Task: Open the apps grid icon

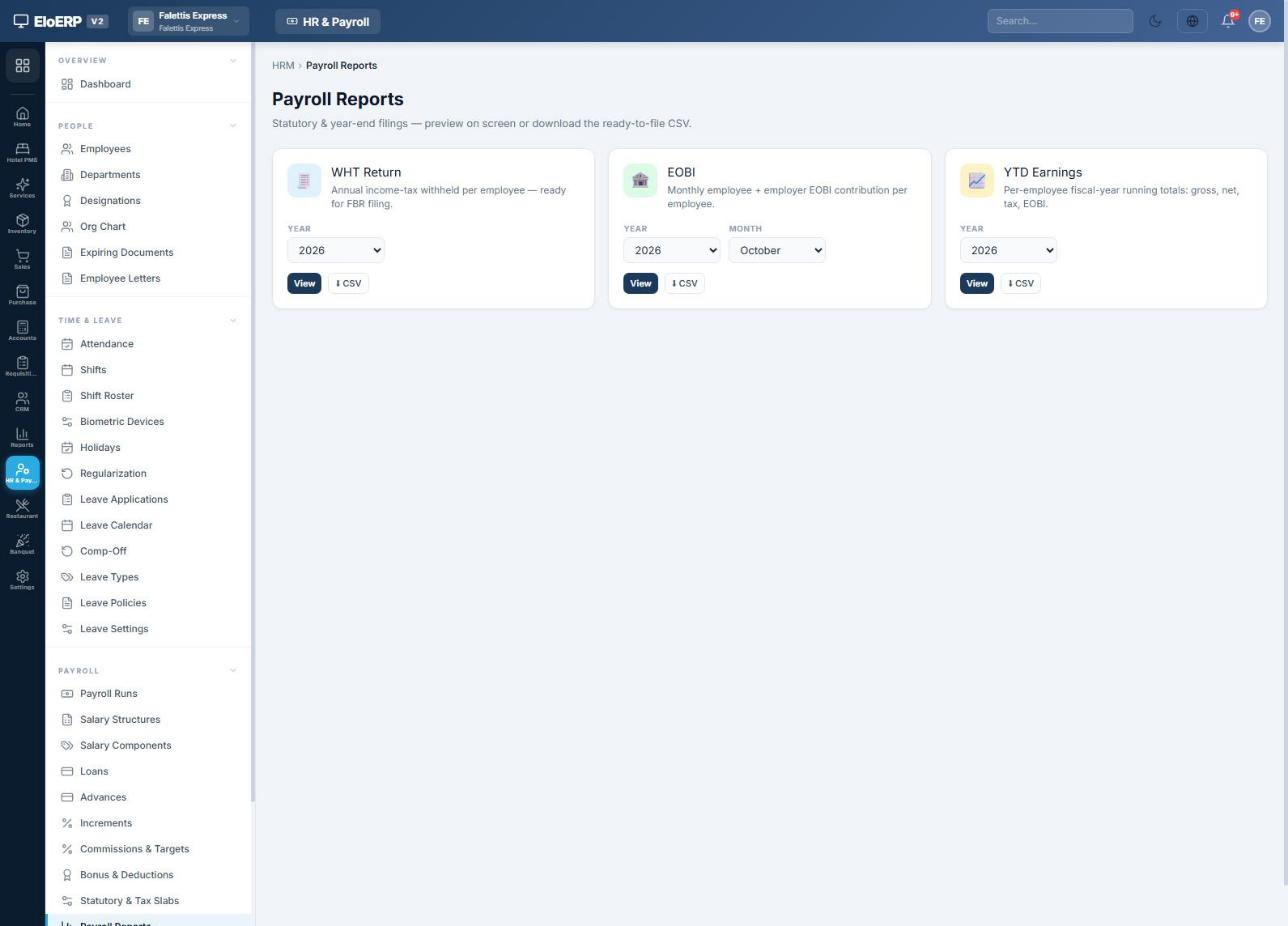Action: point(22,66)
